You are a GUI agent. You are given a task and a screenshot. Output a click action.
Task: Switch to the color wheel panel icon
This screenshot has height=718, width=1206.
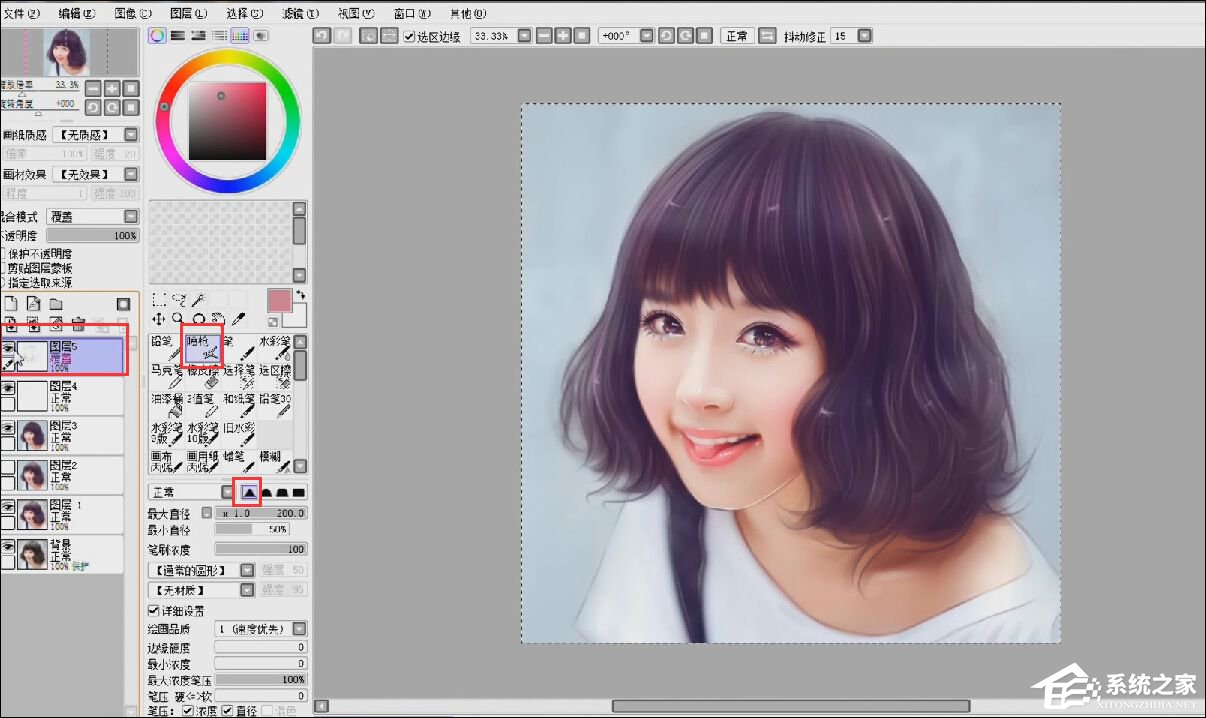(x=157, y=35)
